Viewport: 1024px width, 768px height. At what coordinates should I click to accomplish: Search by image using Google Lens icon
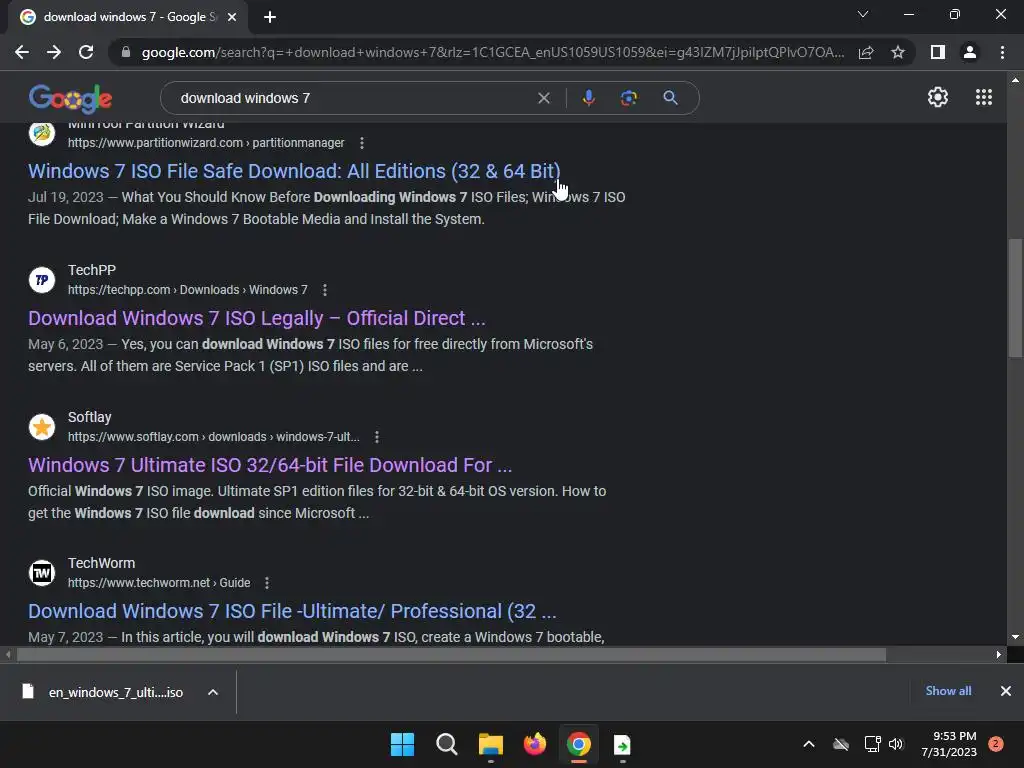coord(629,98)
